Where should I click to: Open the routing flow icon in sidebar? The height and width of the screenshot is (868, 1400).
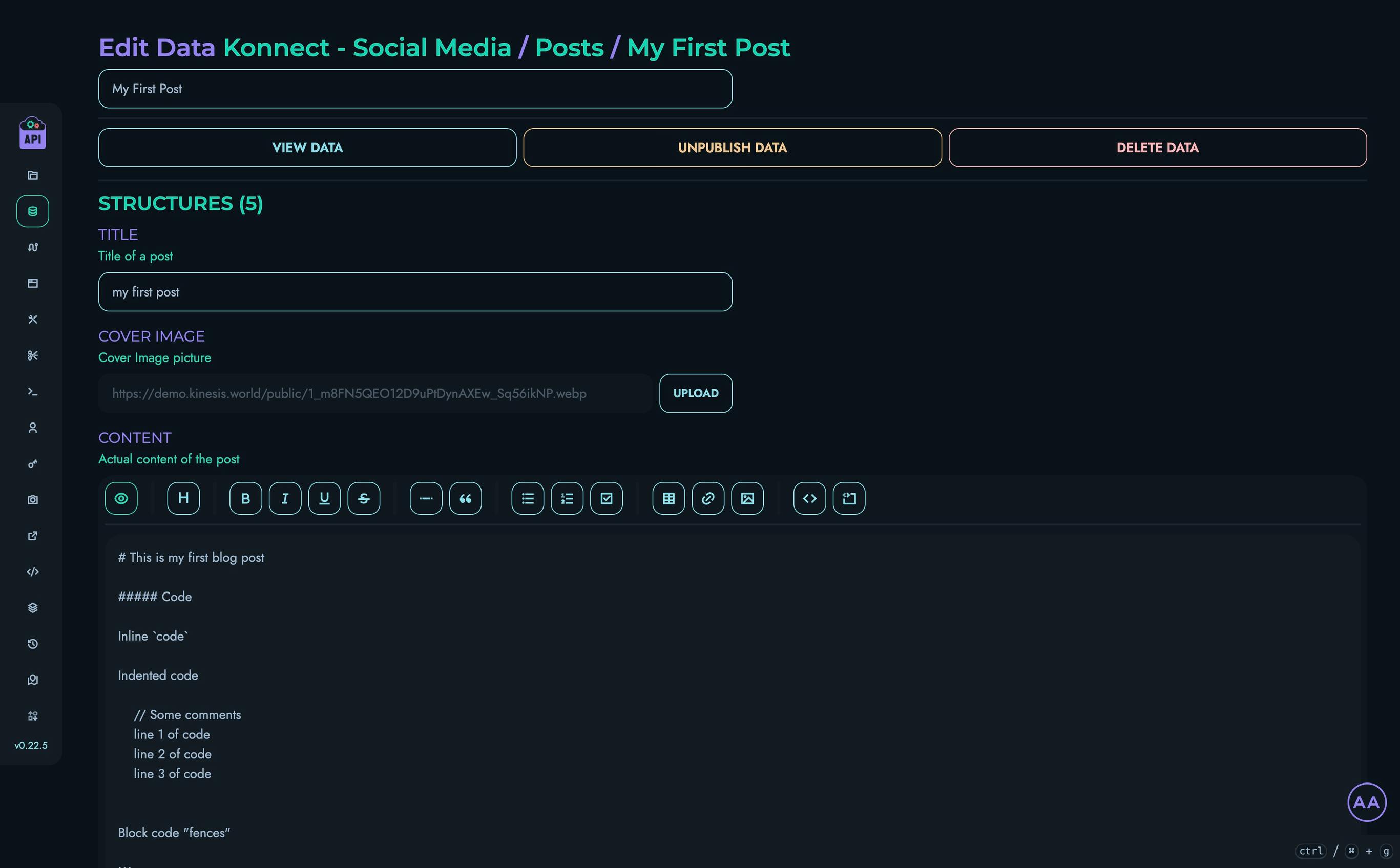pos(33,247)
